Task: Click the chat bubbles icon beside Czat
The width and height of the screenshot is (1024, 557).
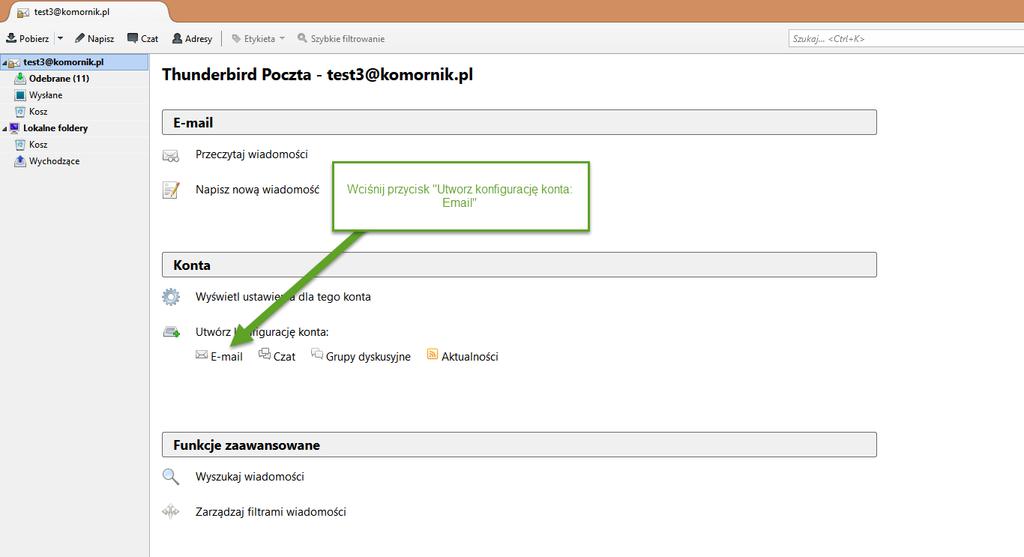Action: 264,354
